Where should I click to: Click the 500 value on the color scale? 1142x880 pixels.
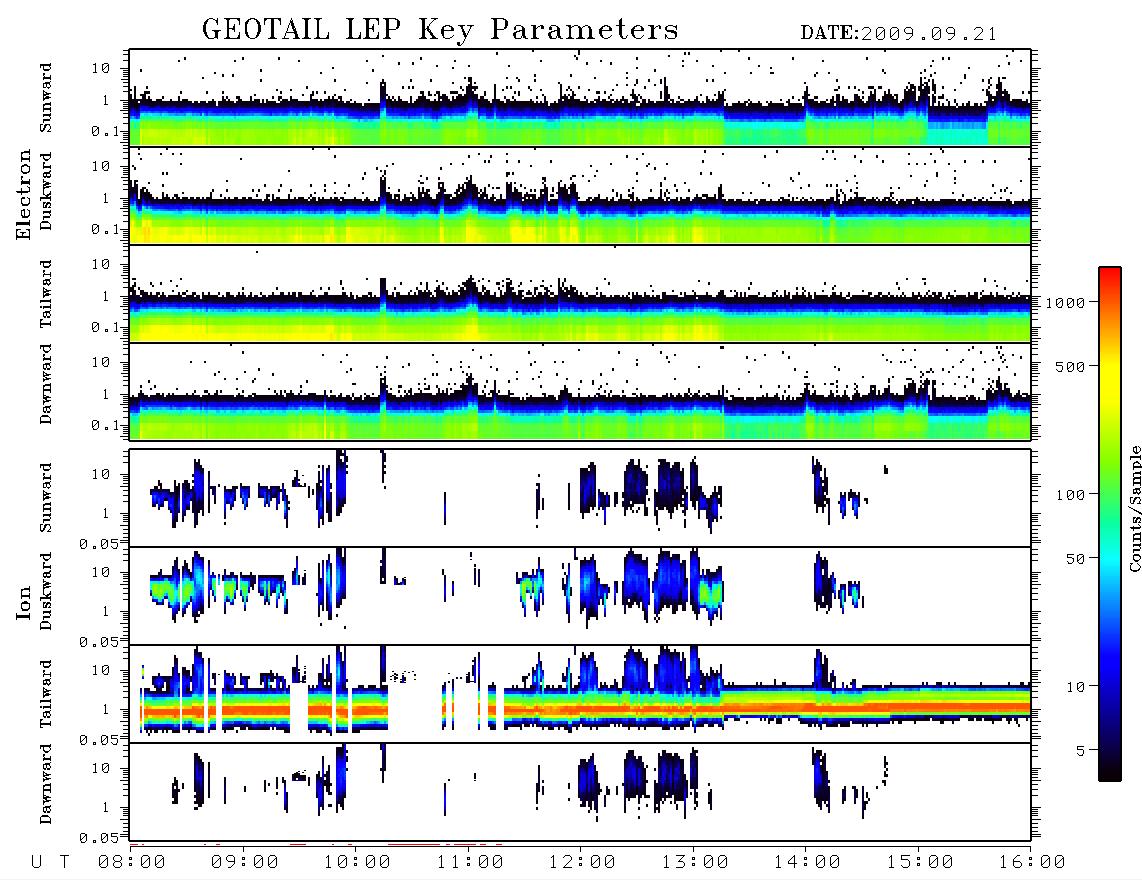[x=1070, y=366]
